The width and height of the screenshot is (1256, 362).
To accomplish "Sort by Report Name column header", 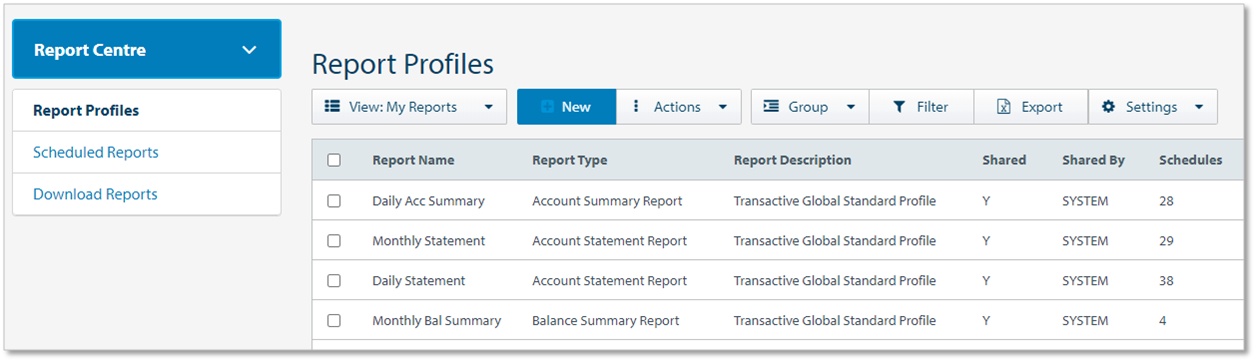I will coord(413,160).
